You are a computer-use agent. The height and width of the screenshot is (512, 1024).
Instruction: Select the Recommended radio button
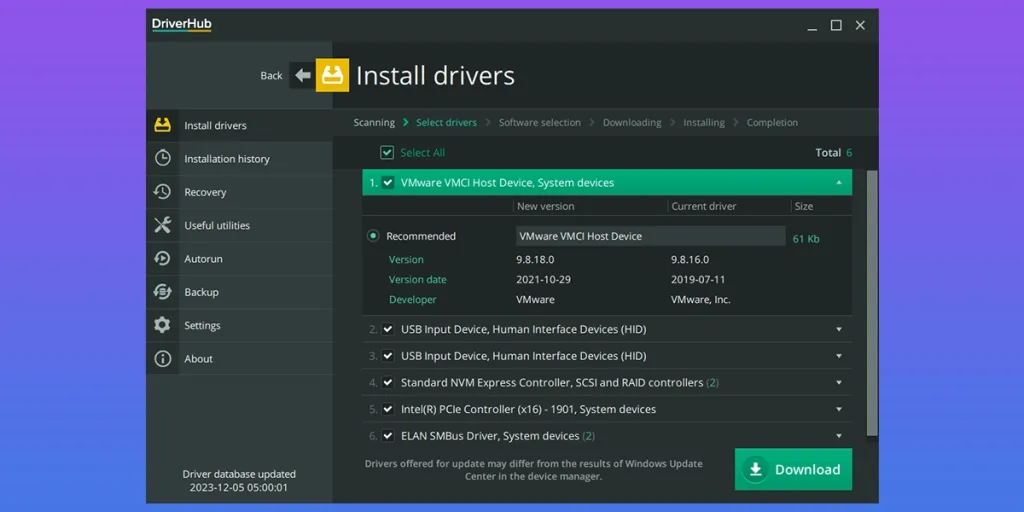373,236
